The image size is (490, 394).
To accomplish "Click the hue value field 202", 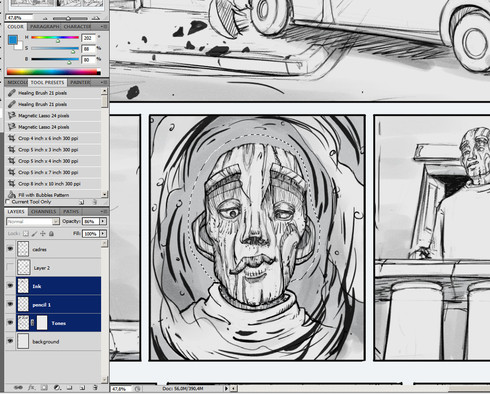I will 89,38.
